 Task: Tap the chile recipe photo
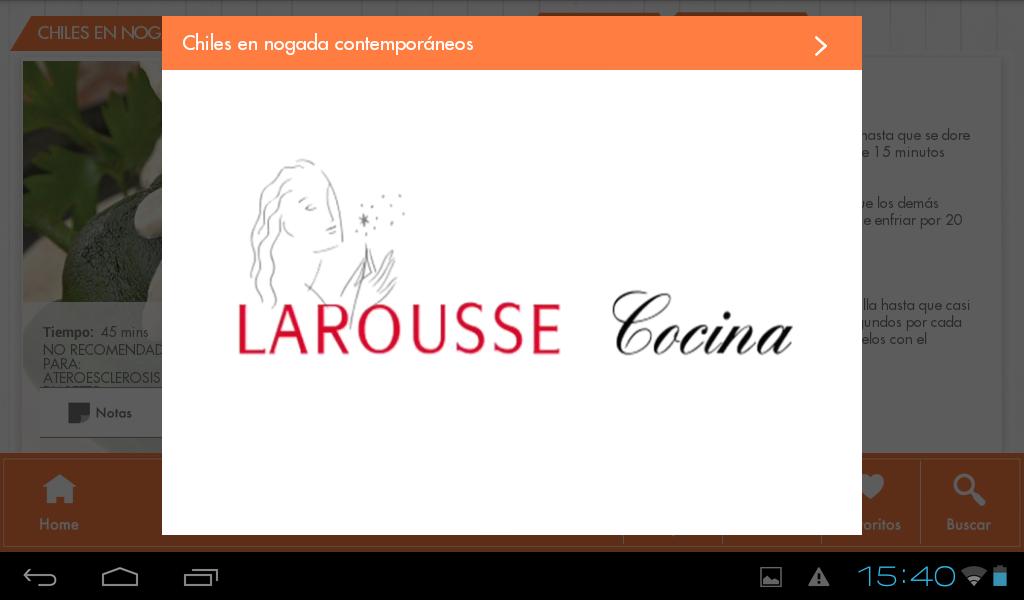92,182
